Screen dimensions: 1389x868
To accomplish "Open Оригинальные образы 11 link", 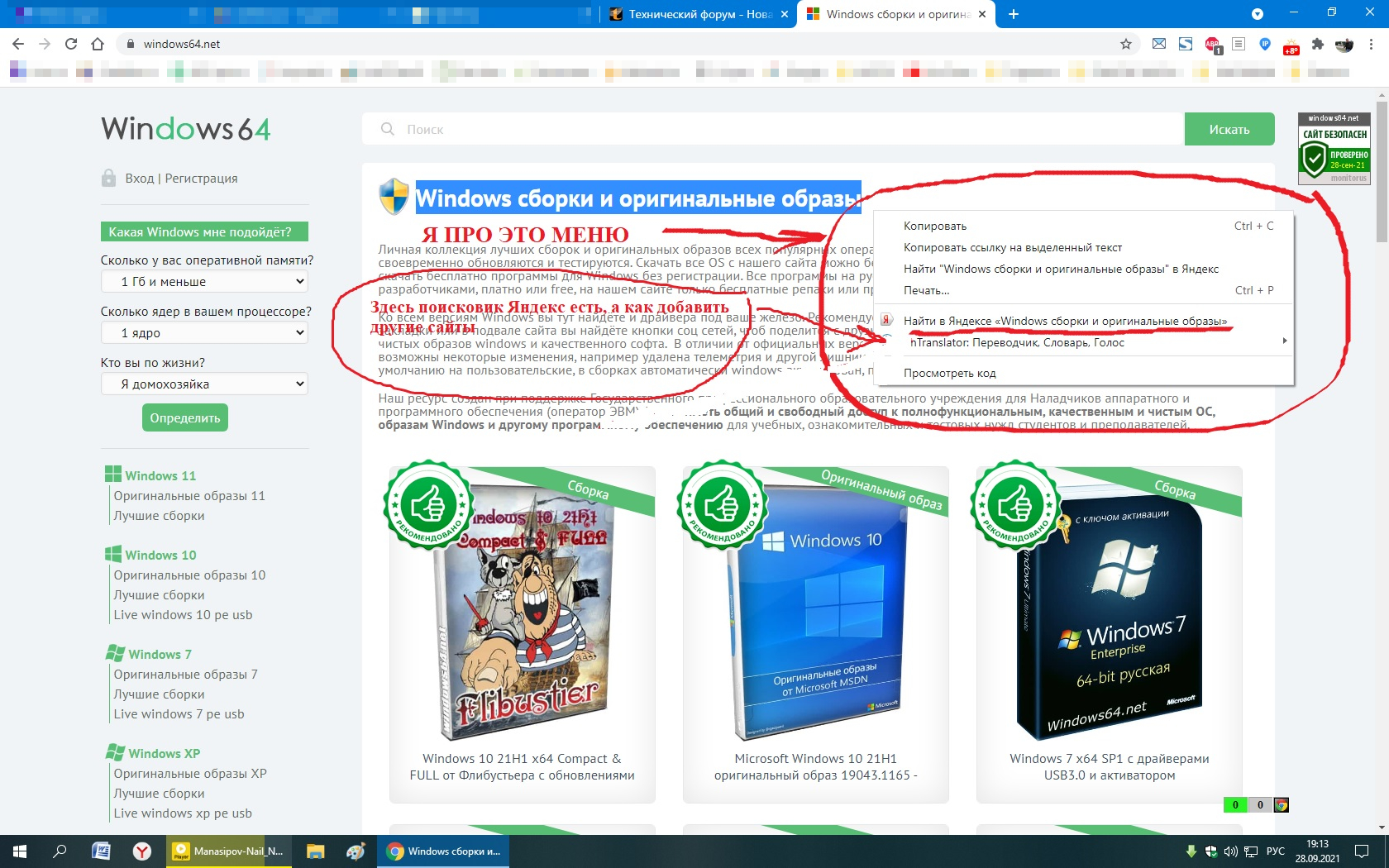I will (x=189, y=496).
